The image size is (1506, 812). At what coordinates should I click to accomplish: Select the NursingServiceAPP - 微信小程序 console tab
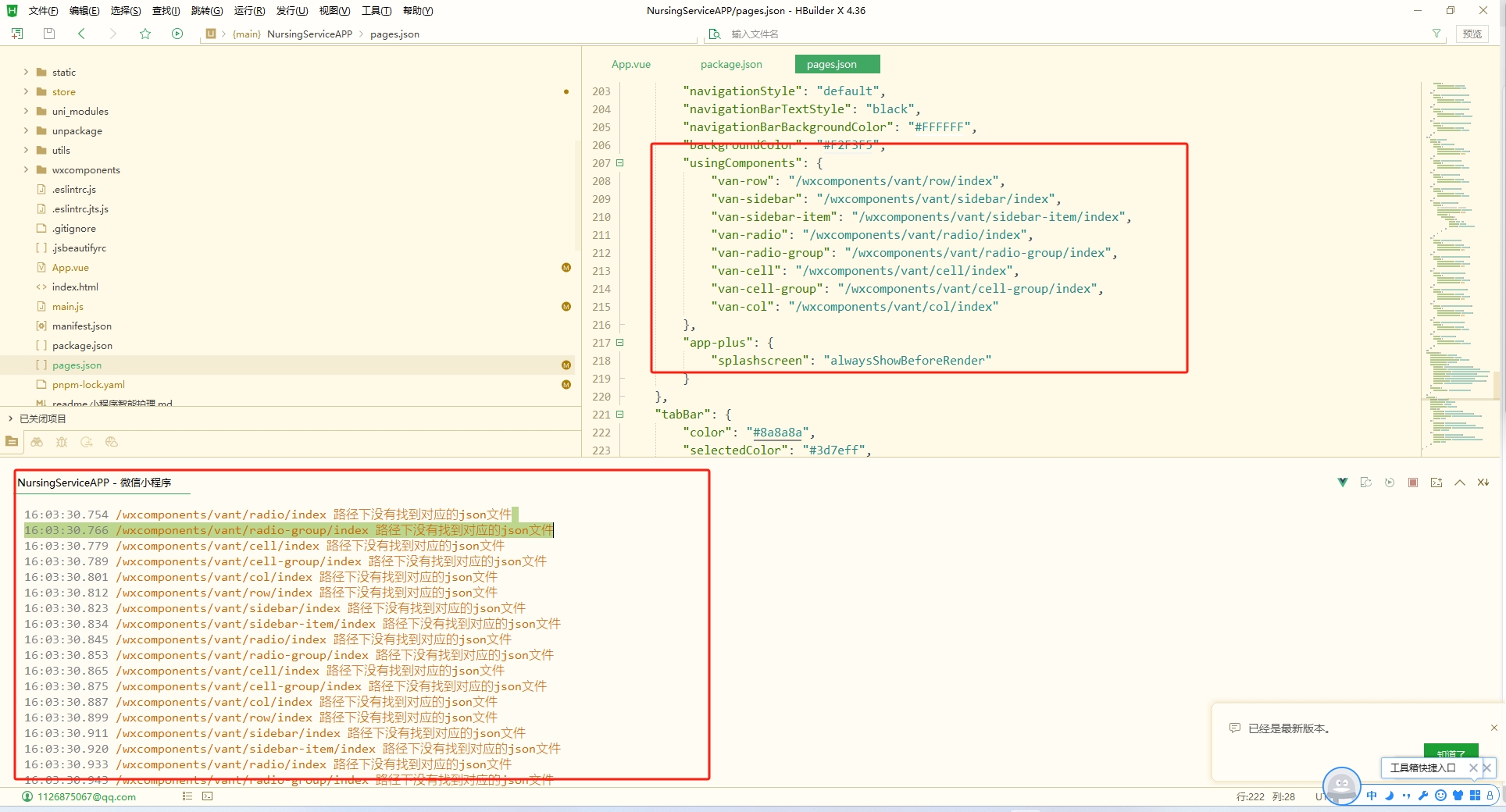click(95, 483)
